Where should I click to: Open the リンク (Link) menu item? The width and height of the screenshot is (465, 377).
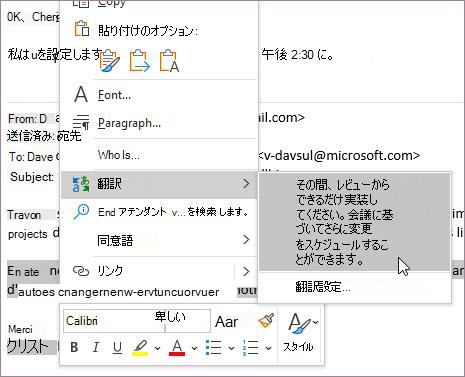pyautogui.click(x=147, y=271)
